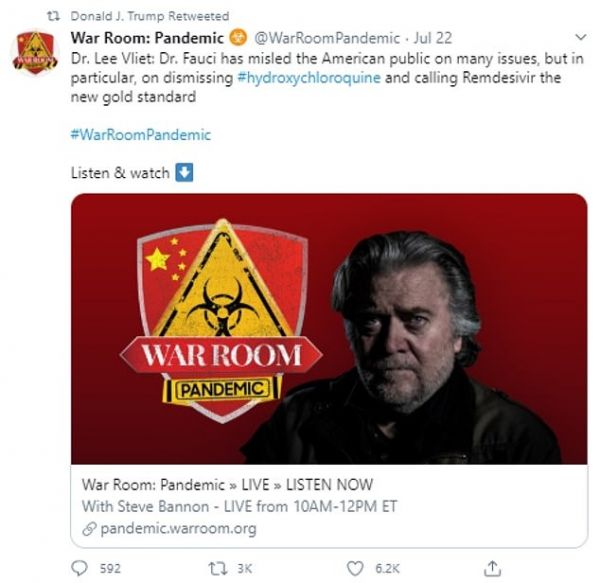600x583 pixels.
Task: Open the War Room profile avatar
Action: pos(35,53)
